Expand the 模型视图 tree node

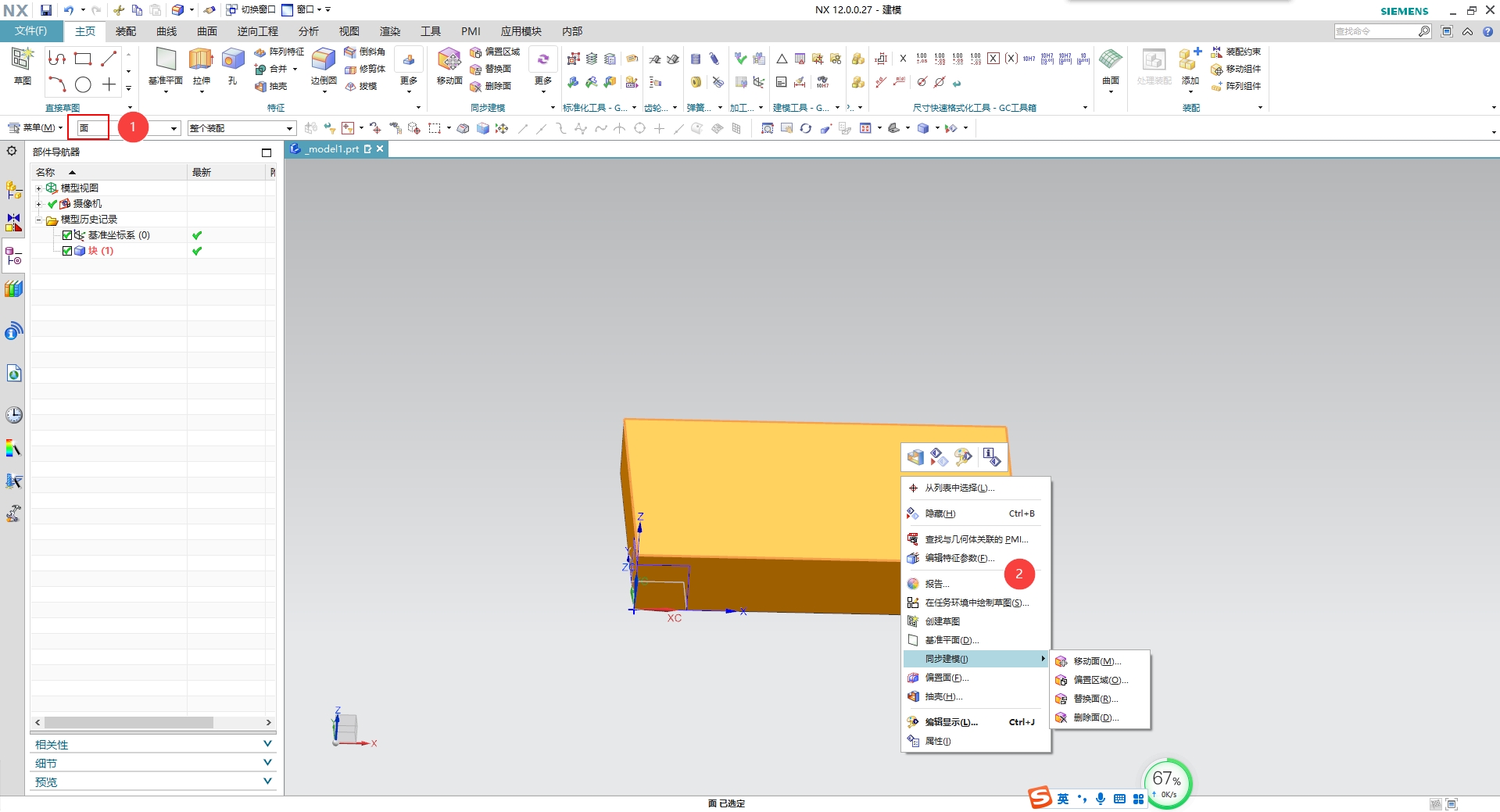(x=38, y=188)
